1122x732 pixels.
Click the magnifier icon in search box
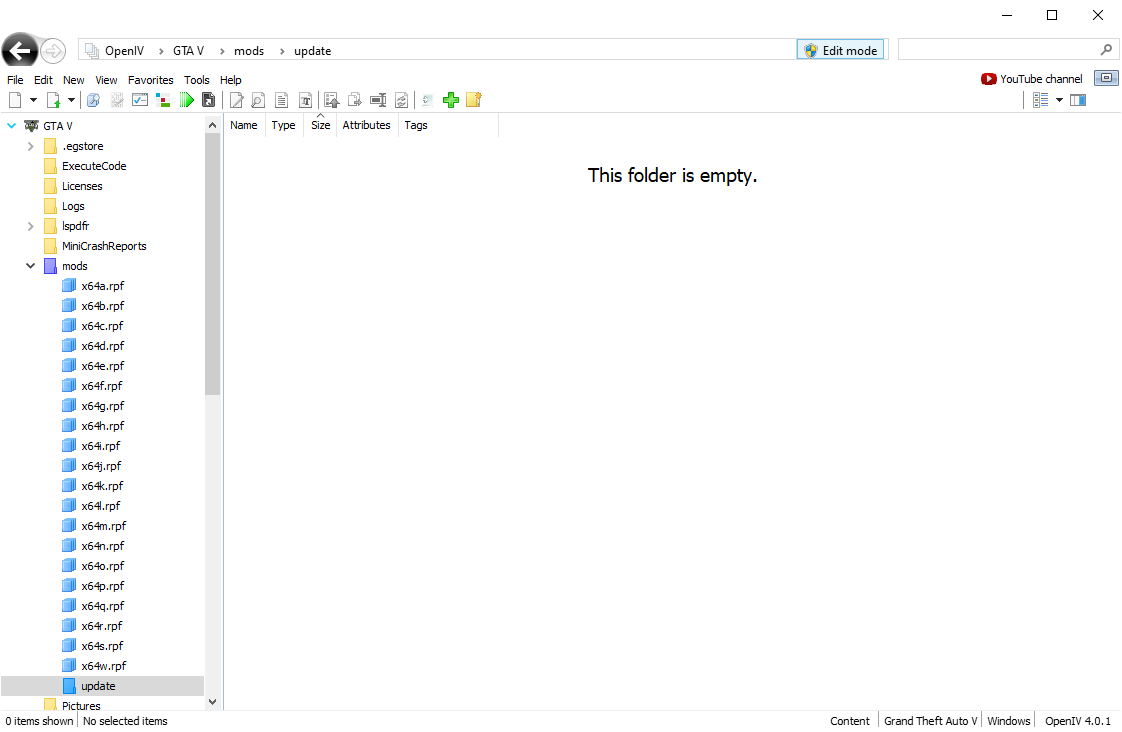pos(1106,49)
